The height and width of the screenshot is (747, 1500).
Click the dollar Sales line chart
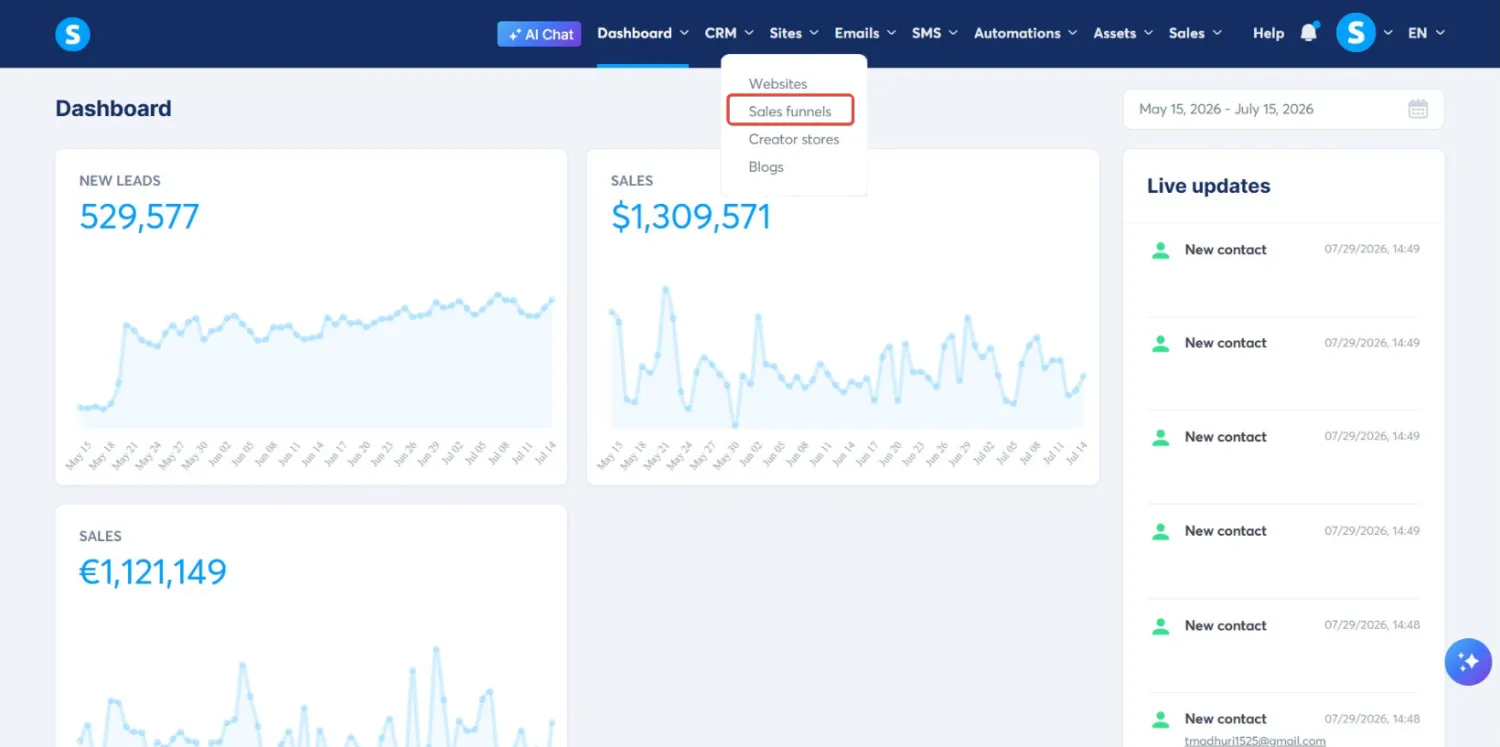(847, 357)
